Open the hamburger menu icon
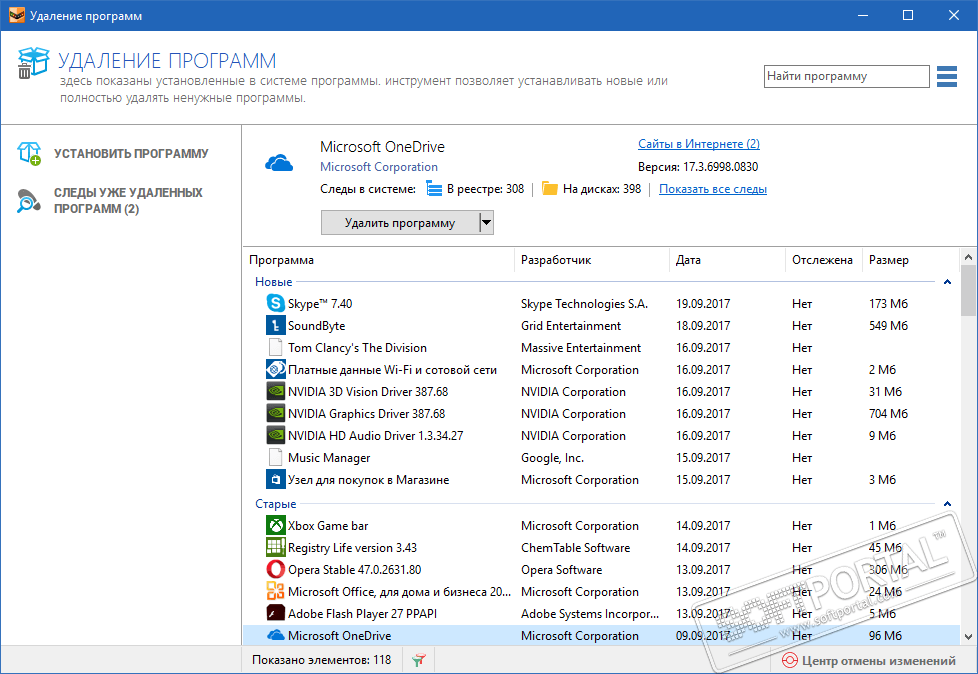The width and height of the screenshot is (978, 674). tap(946, 77)
